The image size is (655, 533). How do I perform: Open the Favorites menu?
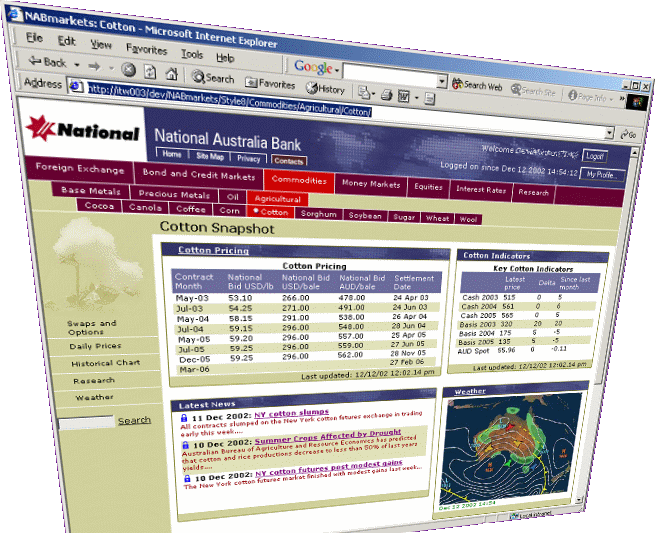point(146,49)
